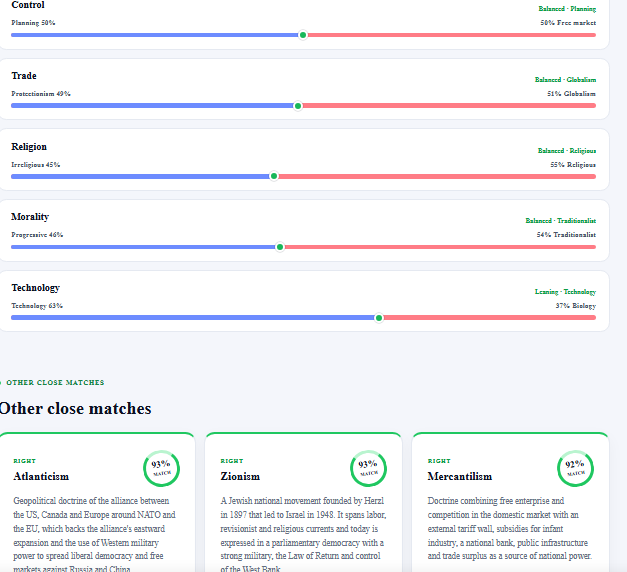The height and width of the screenshot is (572, 627).
Task: Click the 'Technology 63%' label
Action: click(37, 306)
